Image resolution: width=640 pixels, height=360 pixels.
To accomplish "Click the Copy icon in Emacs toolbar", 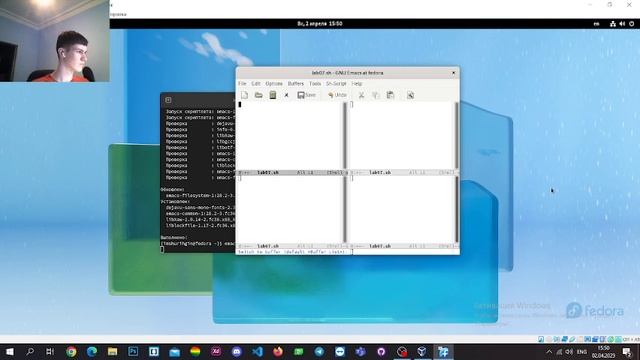I will tap(376, 95).
